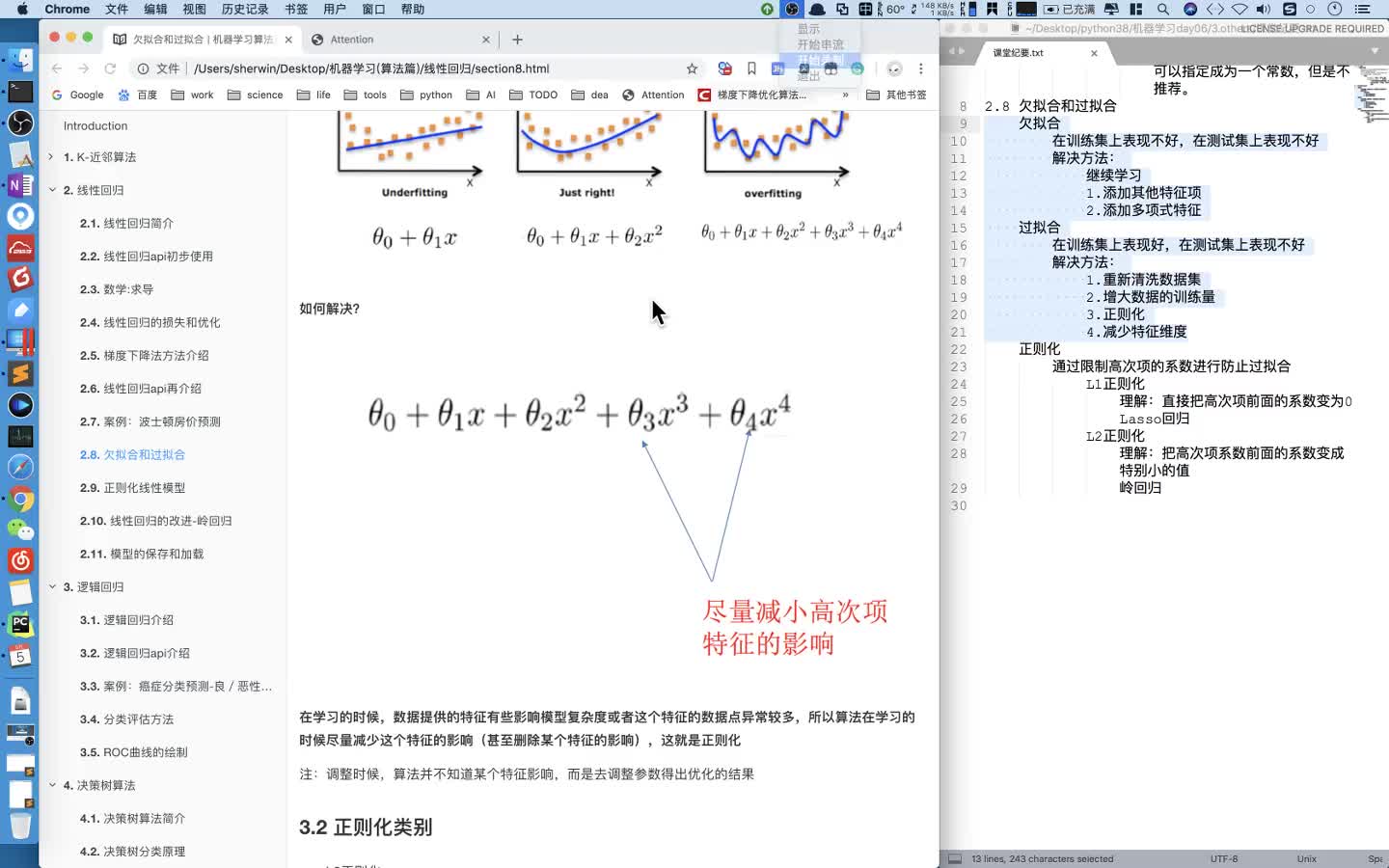Go back with Chrome's back arrow
The width and height of the screenshot is (1389, 868).
[57, 68]
